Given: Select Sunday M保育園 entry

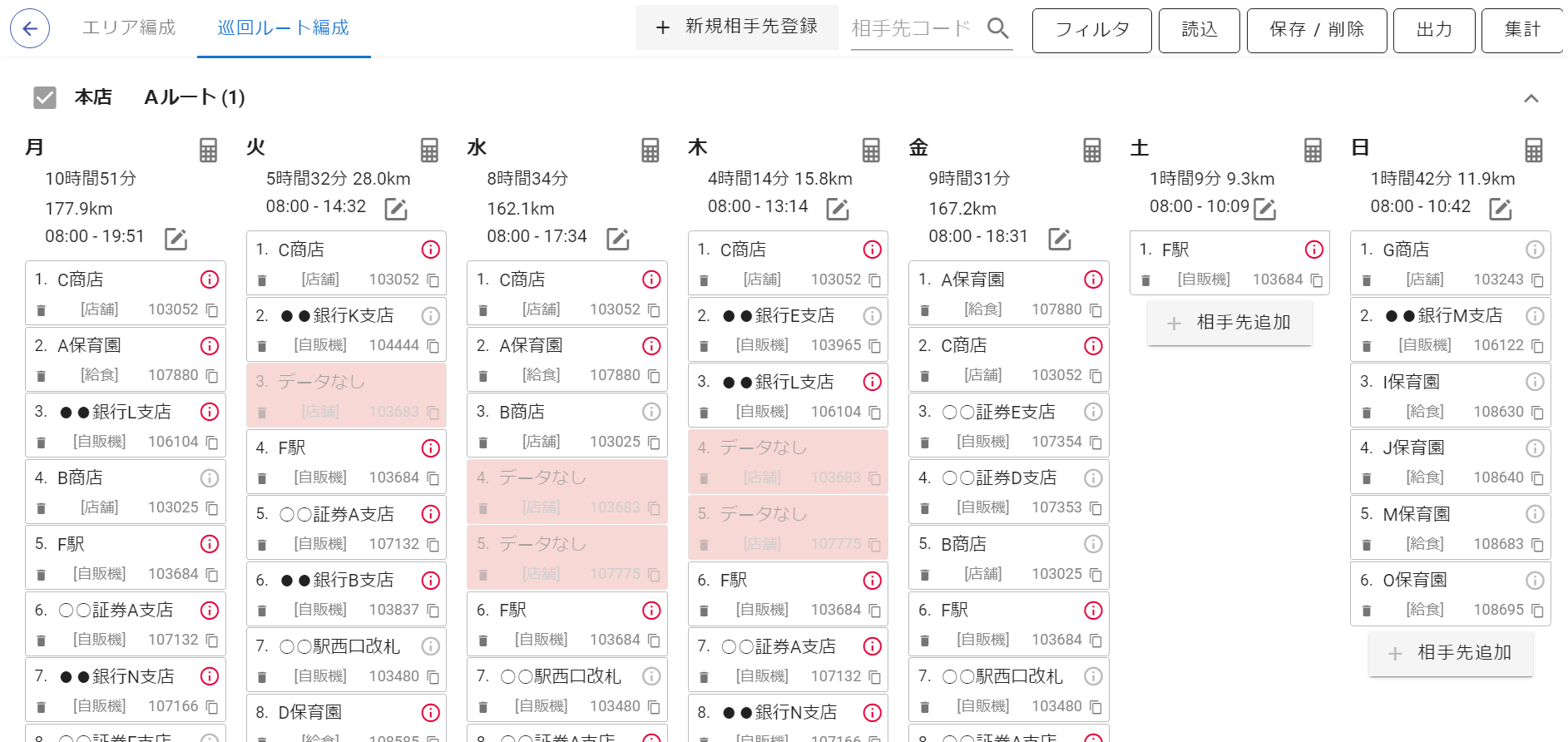Looking at the screenshot, I should [x=1451, y=528].
